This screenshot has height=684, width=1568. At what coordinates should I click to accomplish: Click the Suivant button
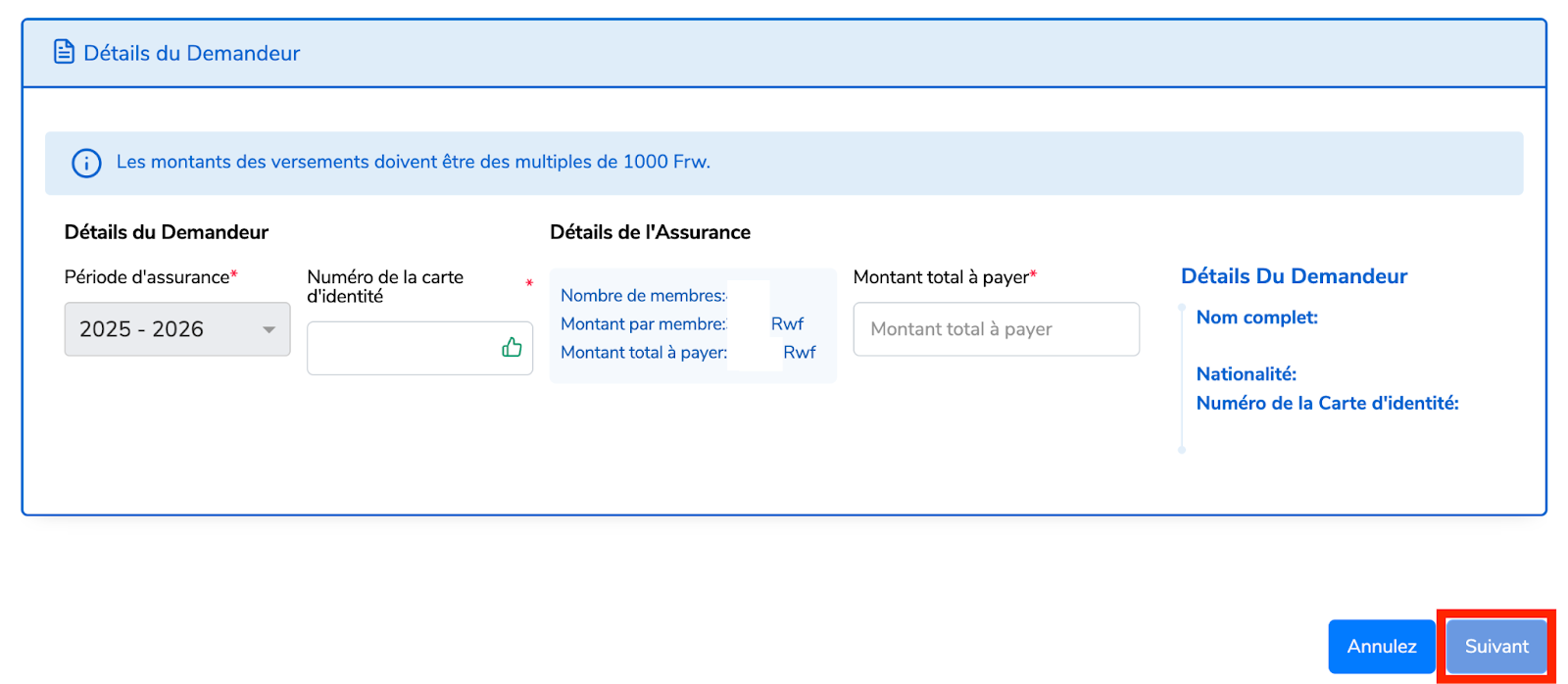[1496, 647]
